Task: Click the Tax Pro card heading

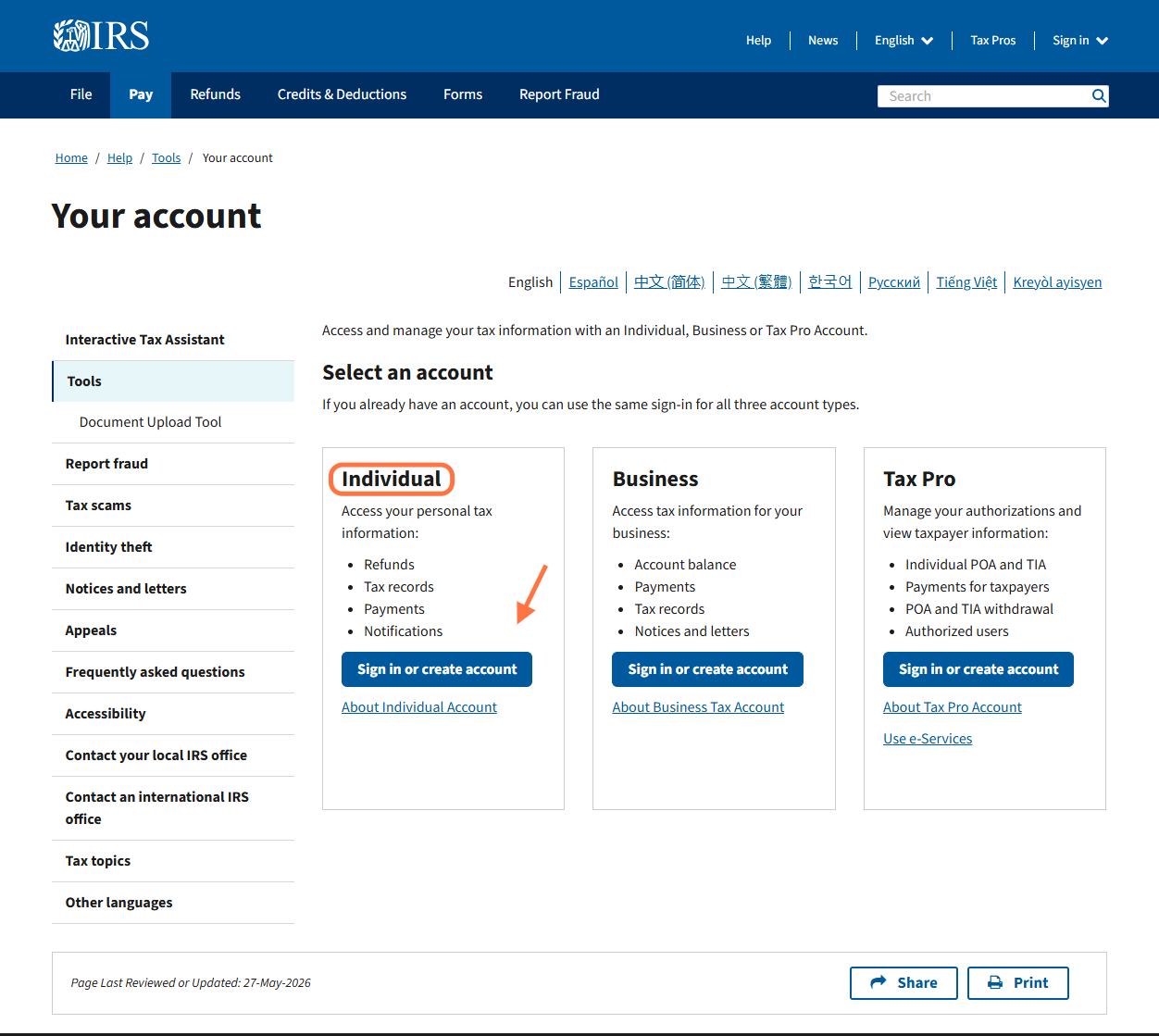Action: point(919,479)
